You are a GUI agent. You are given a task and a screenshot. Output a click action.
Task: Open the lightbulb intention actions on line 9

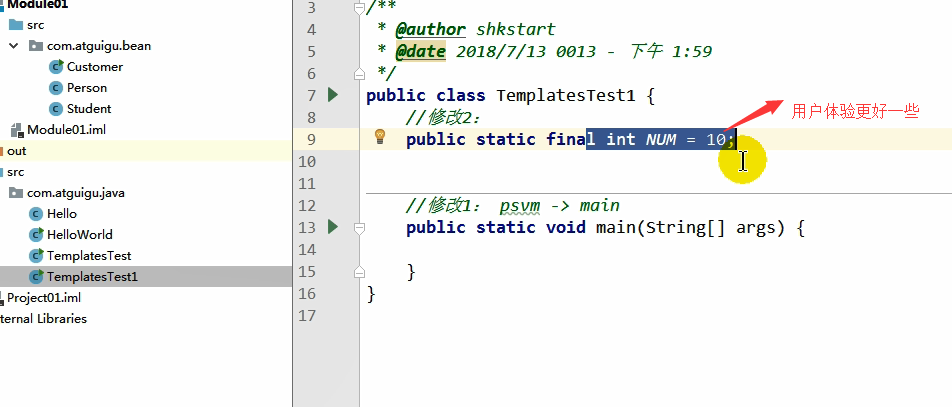click(380, 136)
